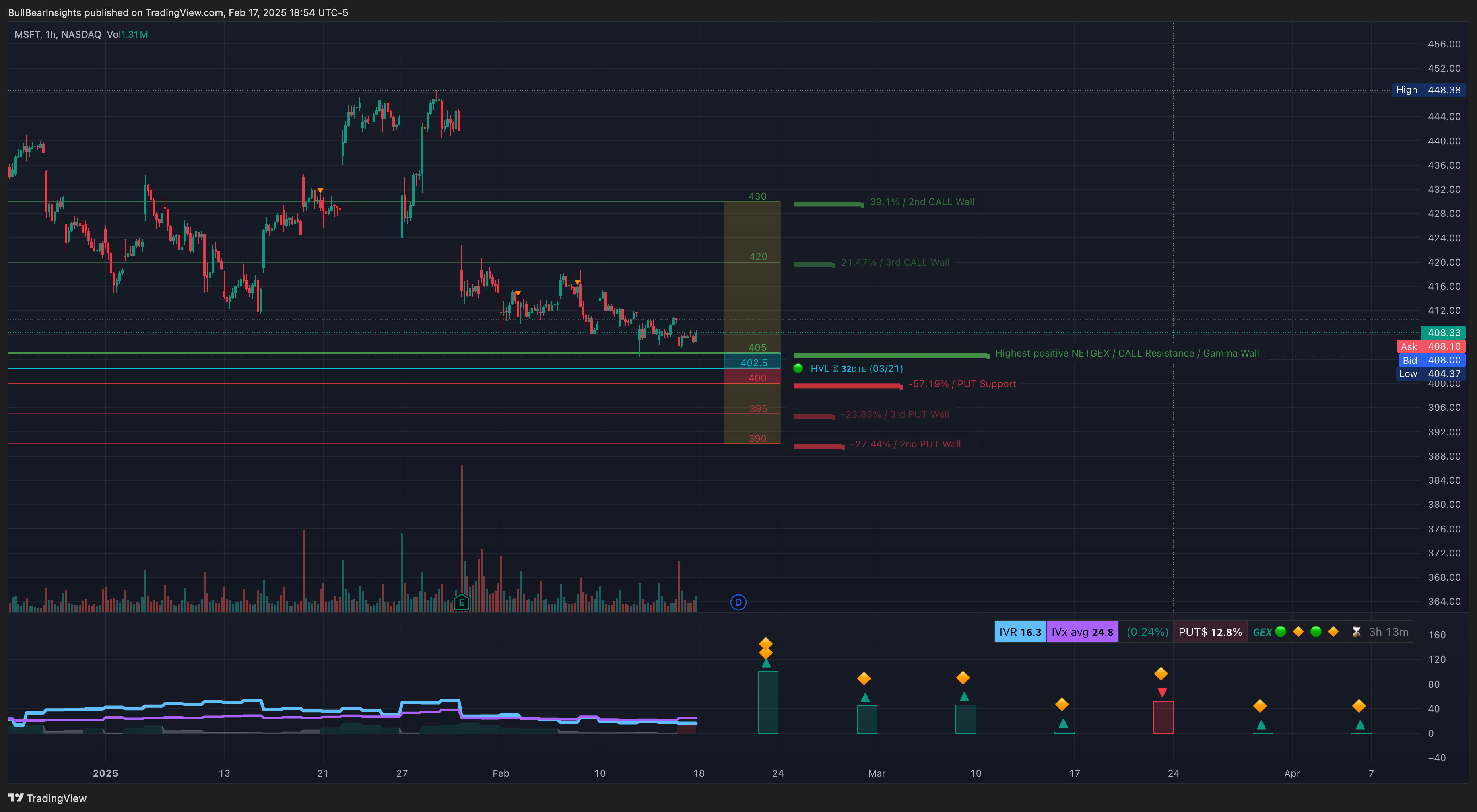Click the MSFT, 1h, NASDAQ symbol label
This screenshot has height=812, width=1477.
57,35
